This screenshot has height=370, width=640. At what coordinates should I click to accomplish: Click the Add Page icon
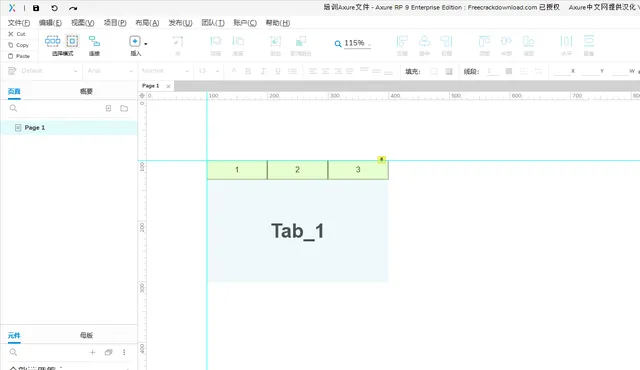pos(108,108)
